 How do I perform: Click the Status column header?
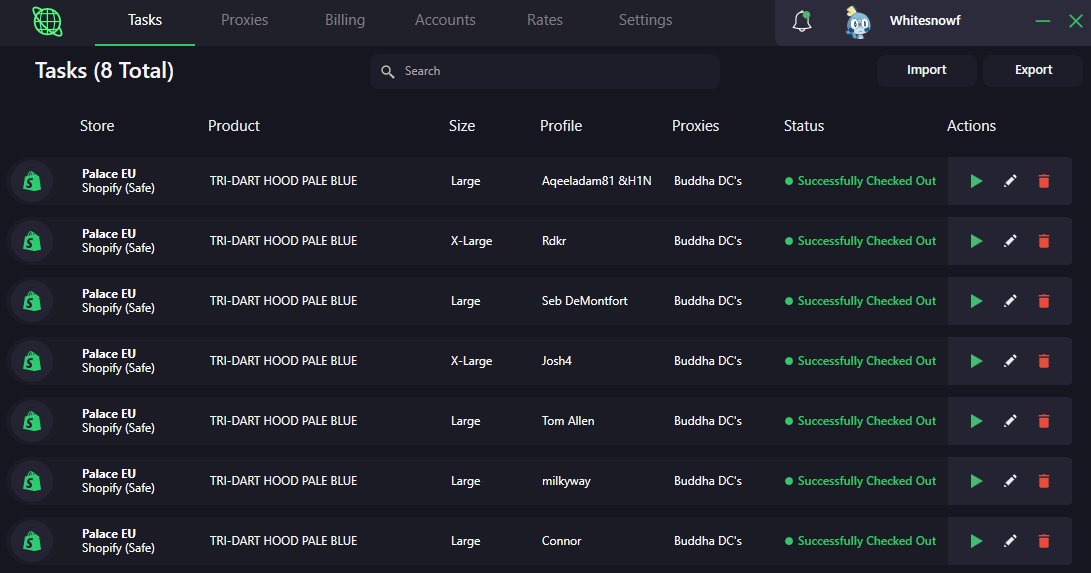click(x=804, y=126)
